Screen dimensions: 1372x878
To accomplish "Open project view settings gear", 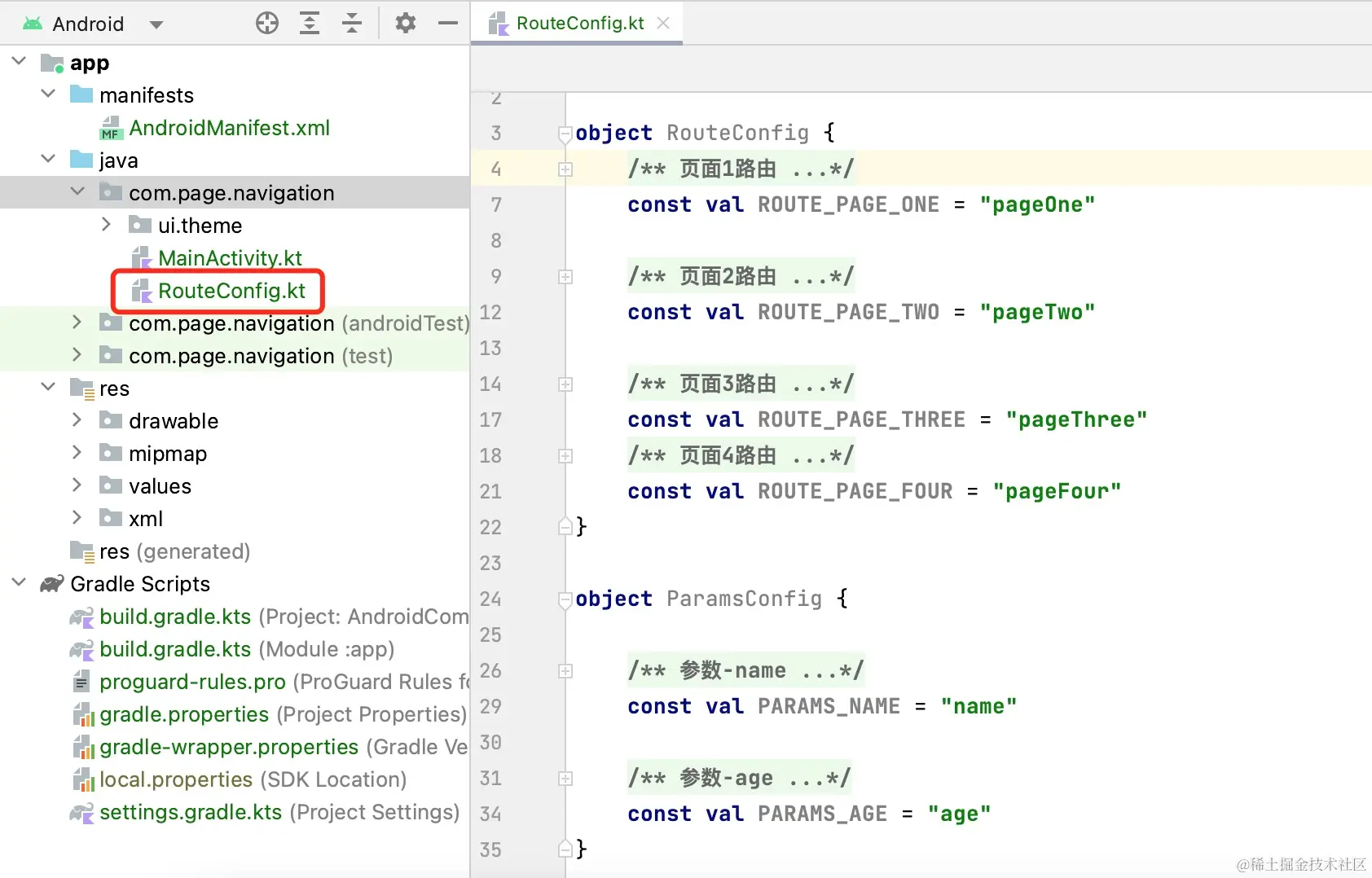I will tap(405, 23).
